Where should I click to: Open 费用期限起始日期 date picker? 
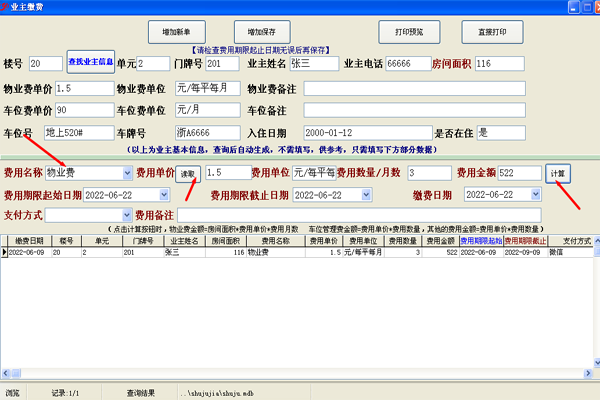pyautogui.click(x=164, y=195)
